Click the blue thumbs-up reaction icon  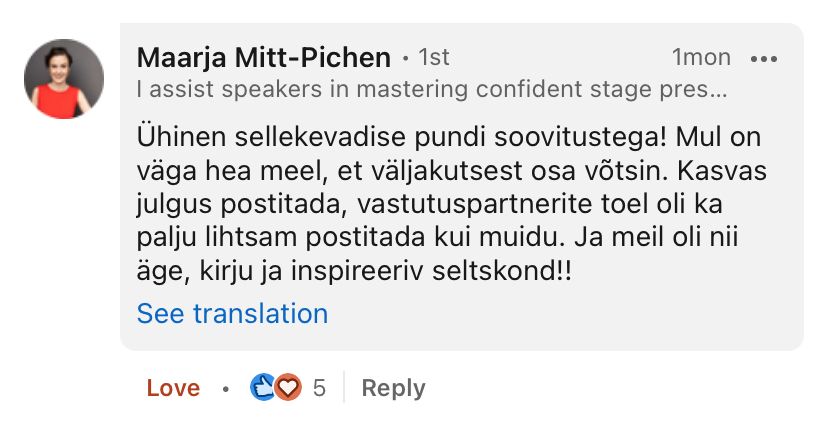tap(264, 388)
